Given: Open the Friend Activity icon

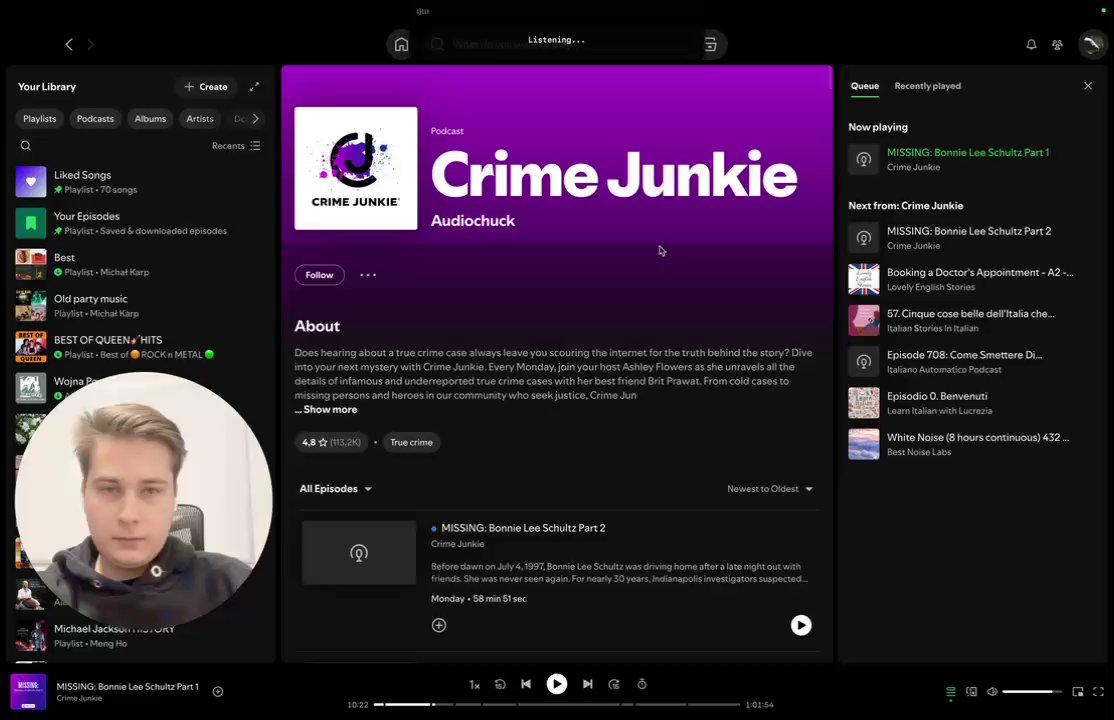Looking at the screenshot, I should pos(1057,44).
